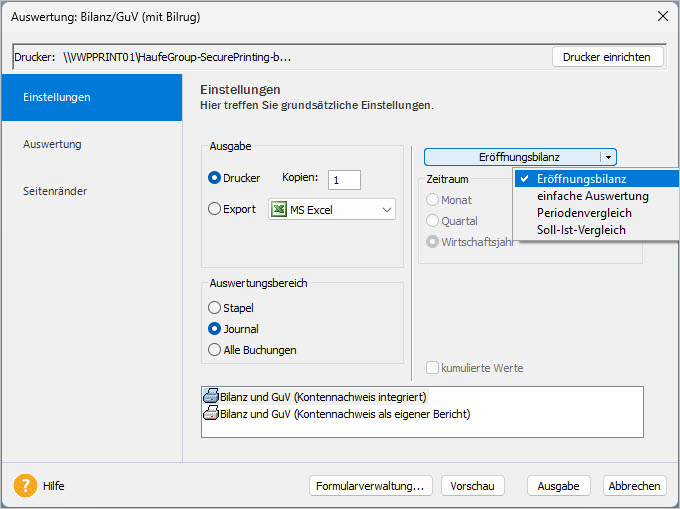Select Soll-Ist-Vergleich menu entry
This screenshot has width=680, height=509.
pyautogui.click(x=581, y=230)
